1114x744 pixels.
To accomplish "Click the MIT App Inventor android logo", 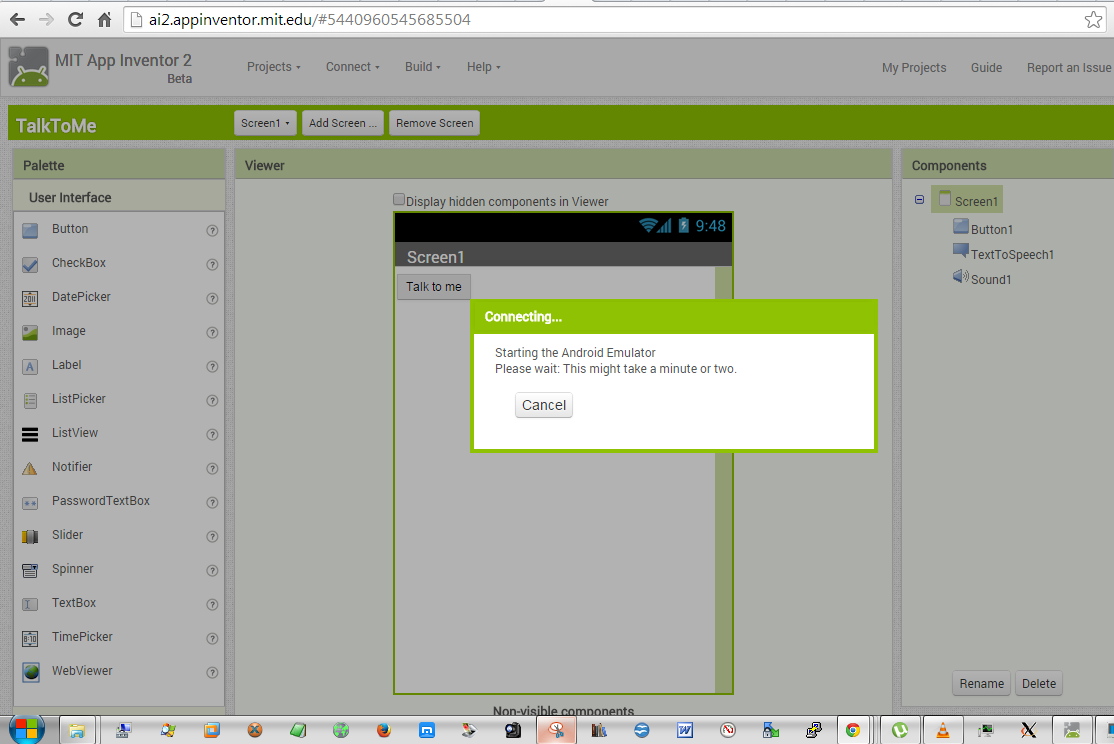I will point(28,67).
